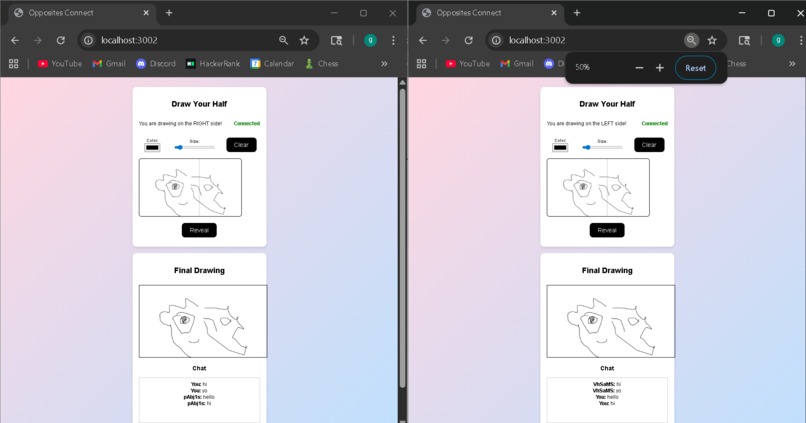Open HackerRank bookmark in left window
Viewport: 806px width, 423px height.
tap(213, 64)
